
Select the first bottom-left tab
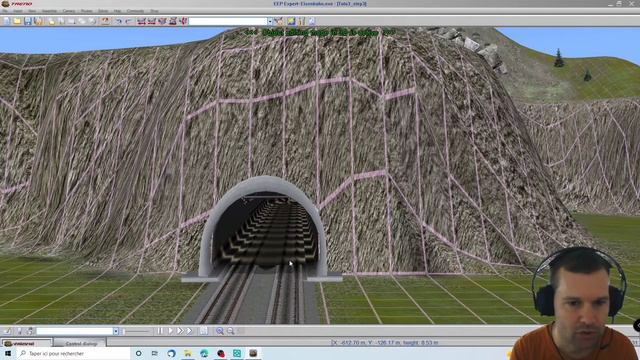pos(27,343)
